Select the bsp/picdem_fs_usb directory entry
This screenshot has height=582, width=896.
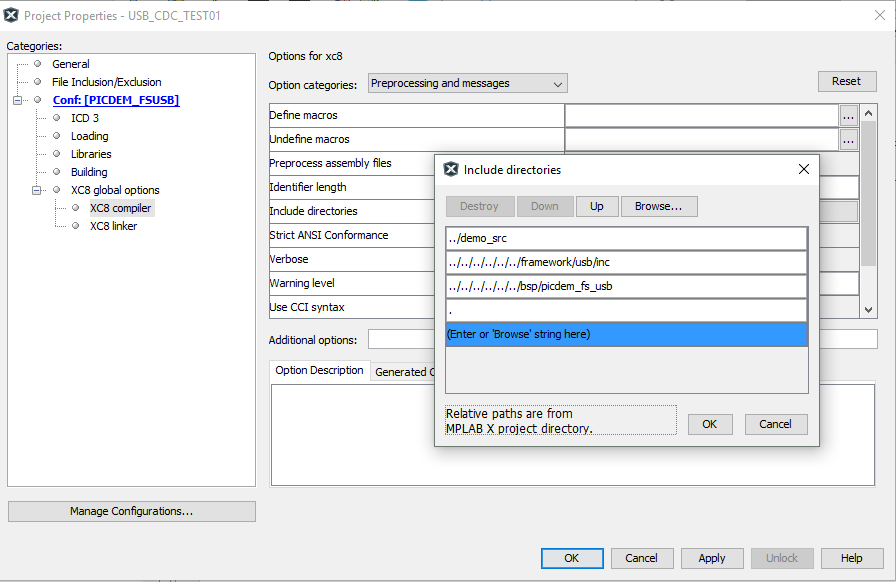(626, 286)
